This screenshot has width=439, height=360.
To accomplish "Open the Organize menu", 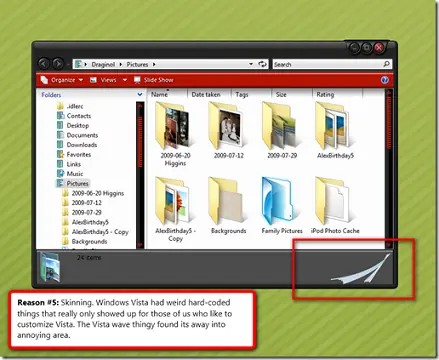I will (x=62, y=80).
